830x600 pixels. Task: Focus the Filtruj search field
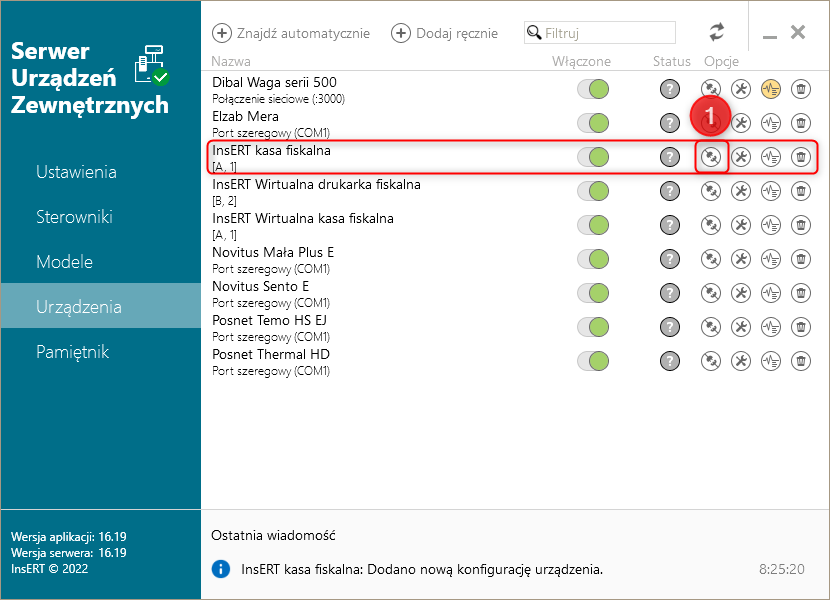600,32
